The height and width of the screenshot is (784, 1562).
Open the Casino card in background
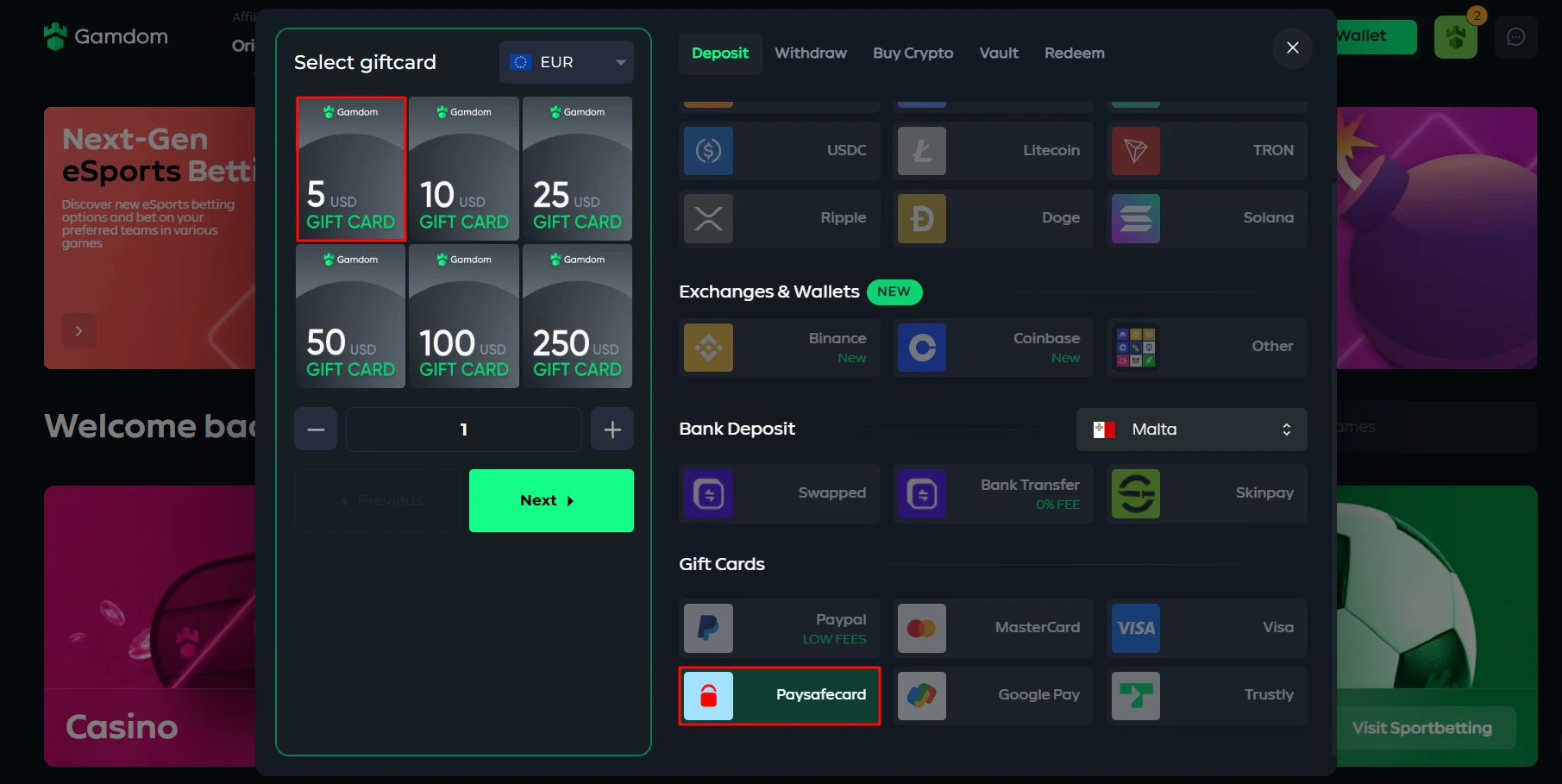click(150, 626)
